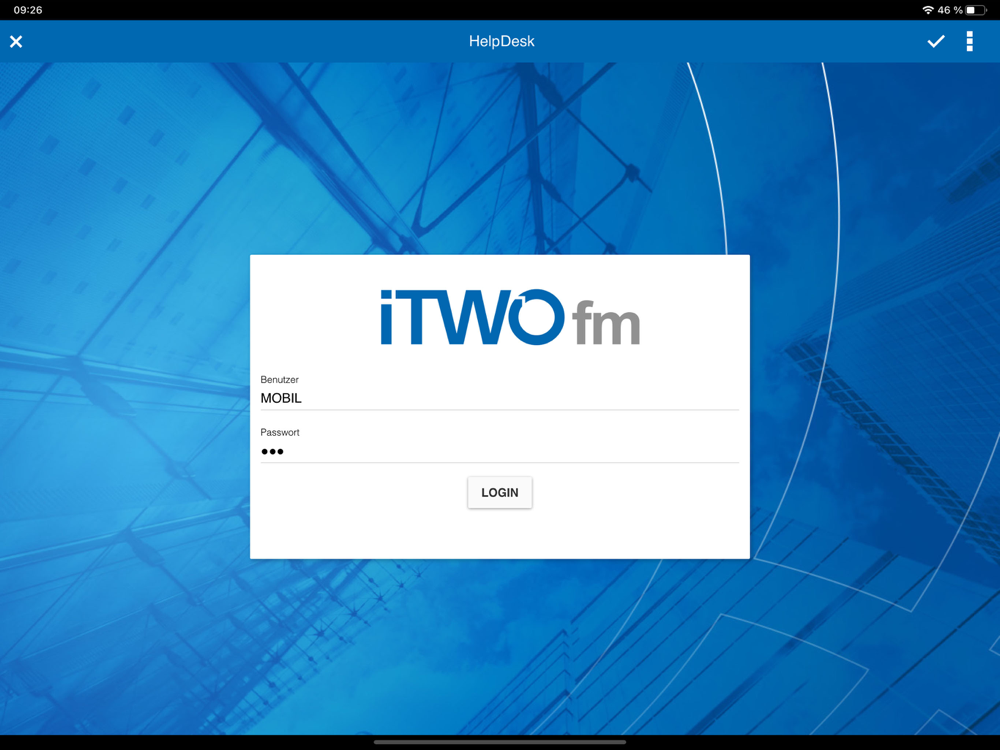The image size is (1000, 750).
Task: Tap the home indicator bar at bottom
Action: click(500, 742)
